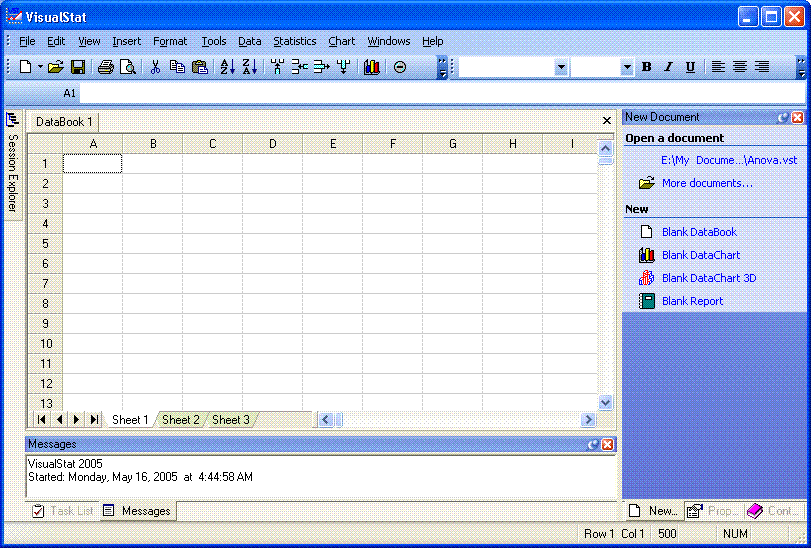Click the stack columns toolbar icon
Viewport: 811px width, 548px height.
299,67
